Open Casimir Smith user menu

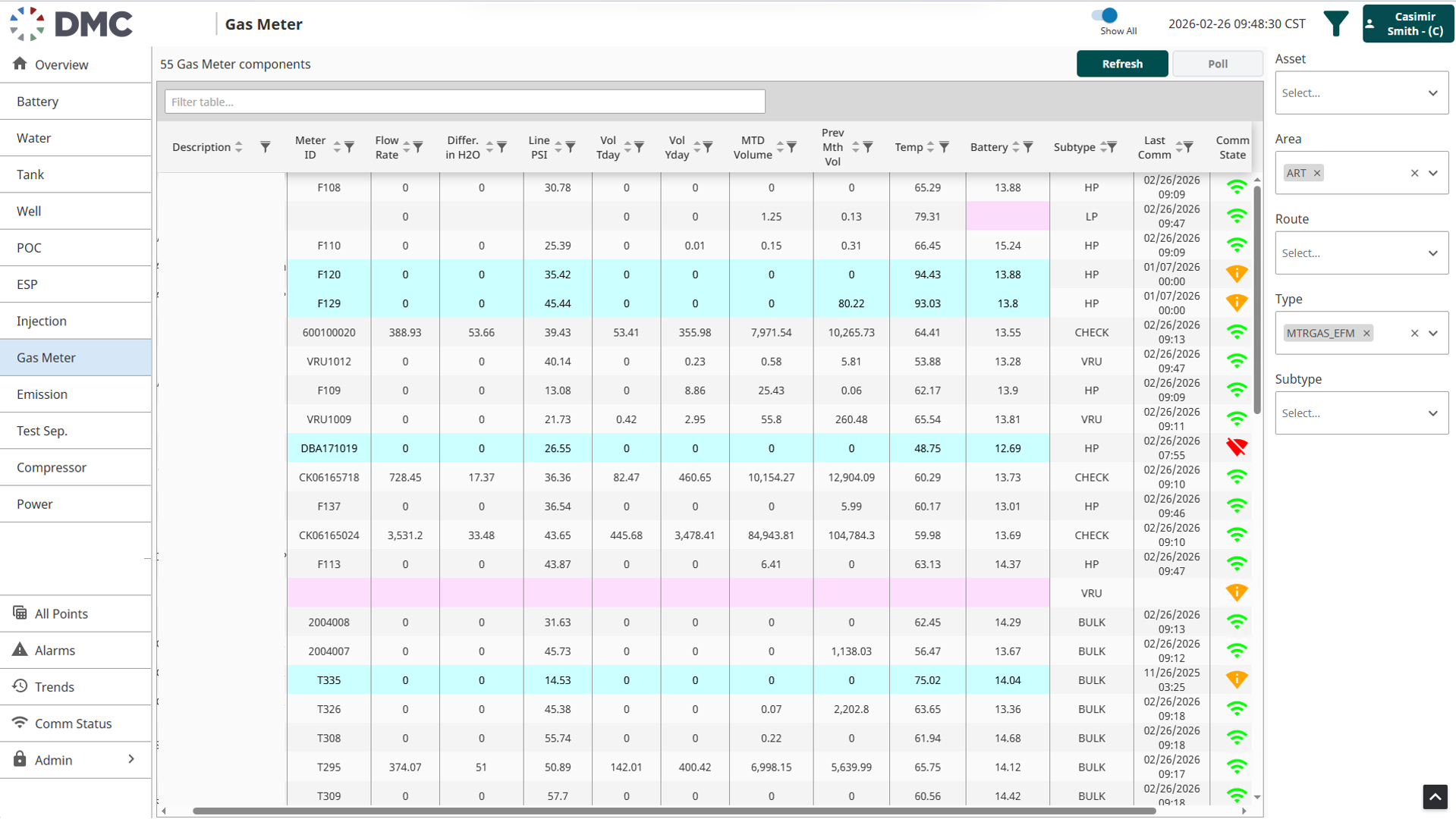pyautogui.click(x=1407, y=24)
